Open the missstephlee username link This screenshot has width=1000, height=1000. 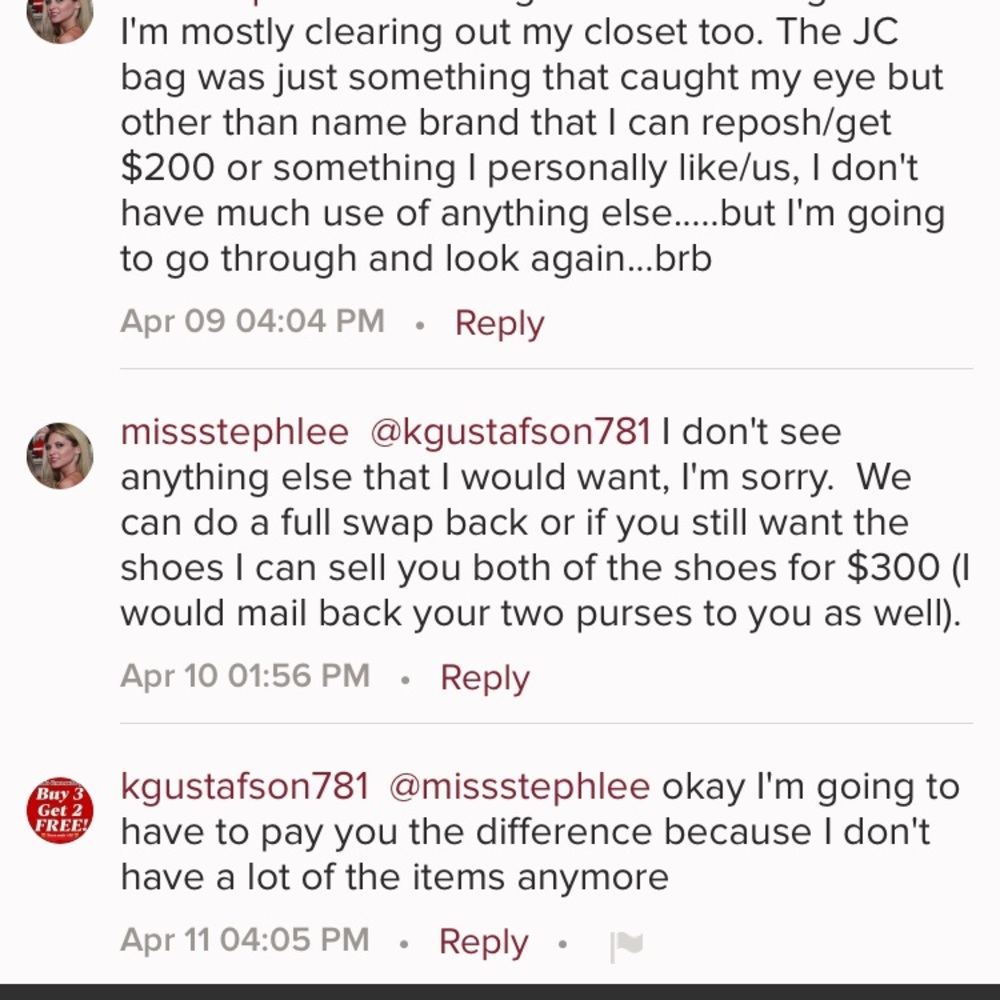coord(236,431)
